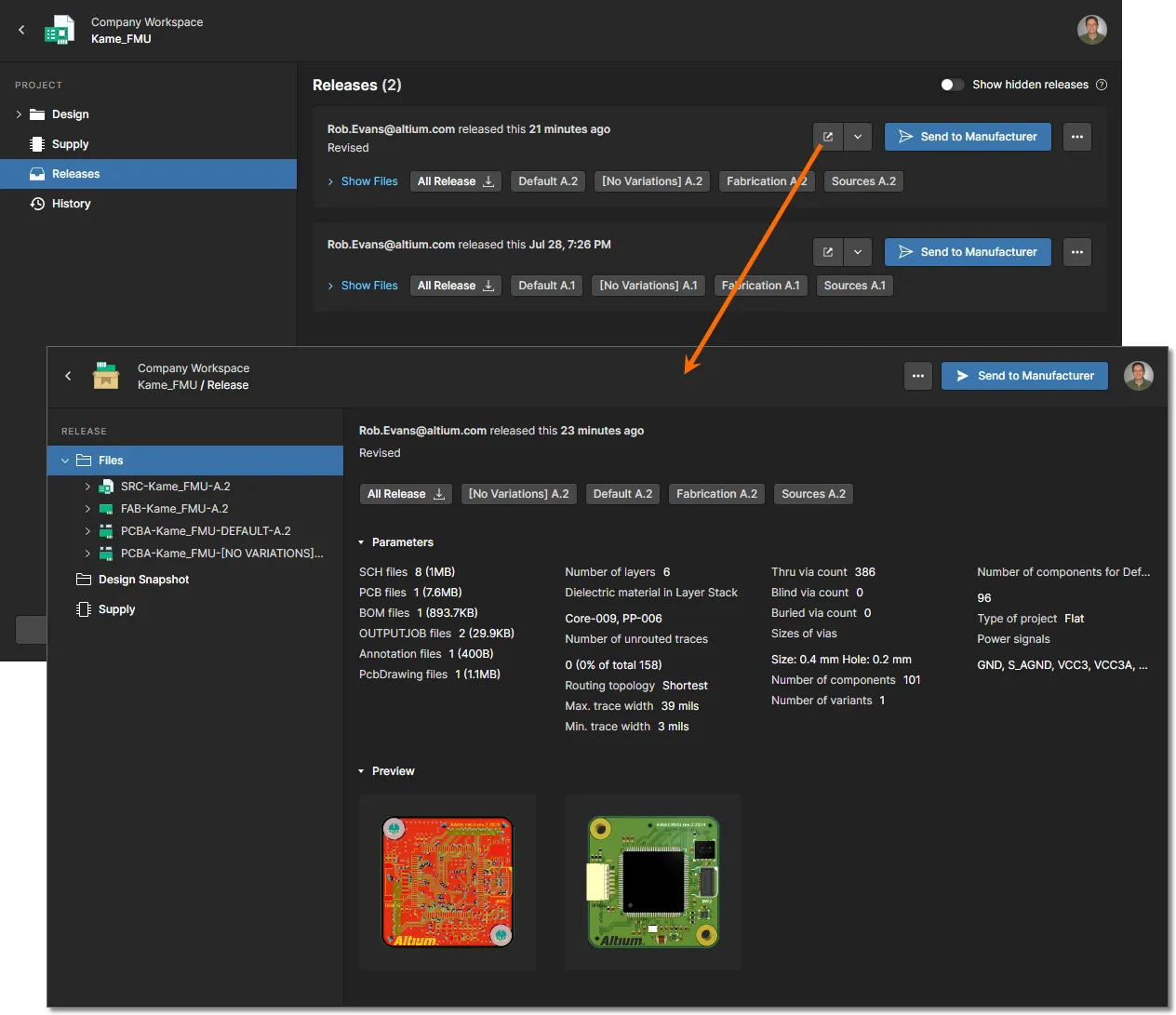Click Fabrication A.2 in Release window

click(716, 494)
